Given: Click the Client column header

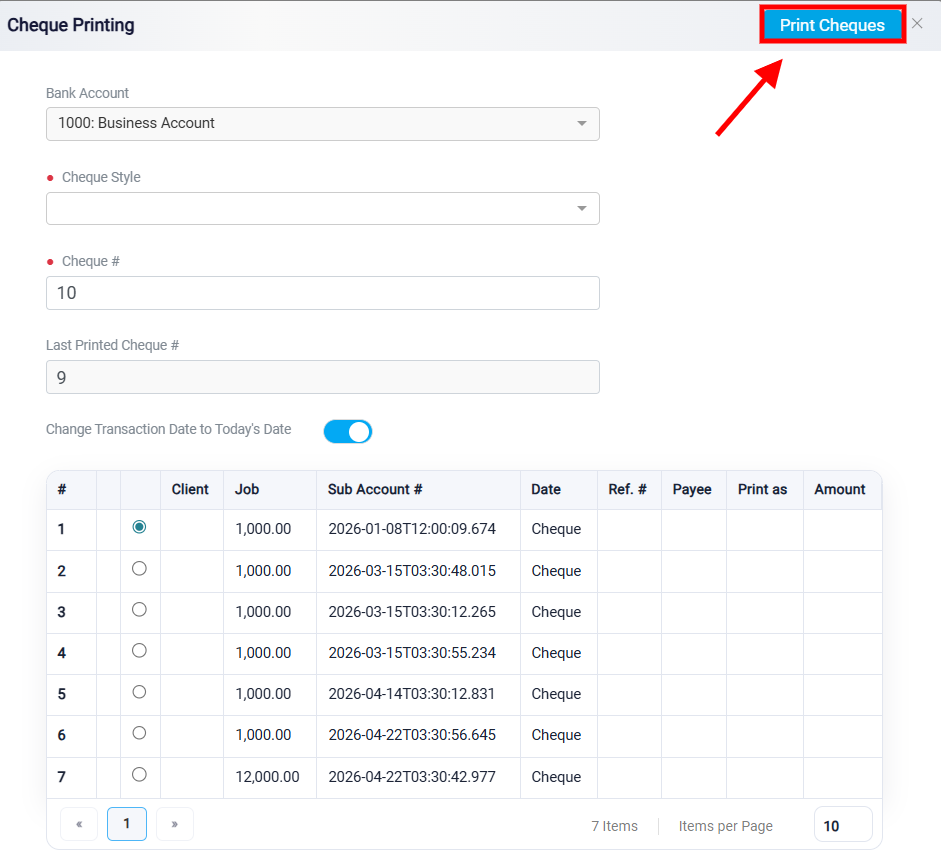Looking at the screenshot, I should coord(190,490).
